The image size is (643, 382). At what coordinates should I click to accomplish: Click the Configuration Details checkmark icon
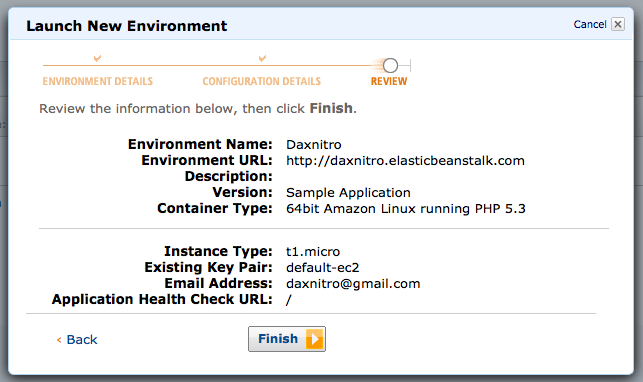coord(262,58)
